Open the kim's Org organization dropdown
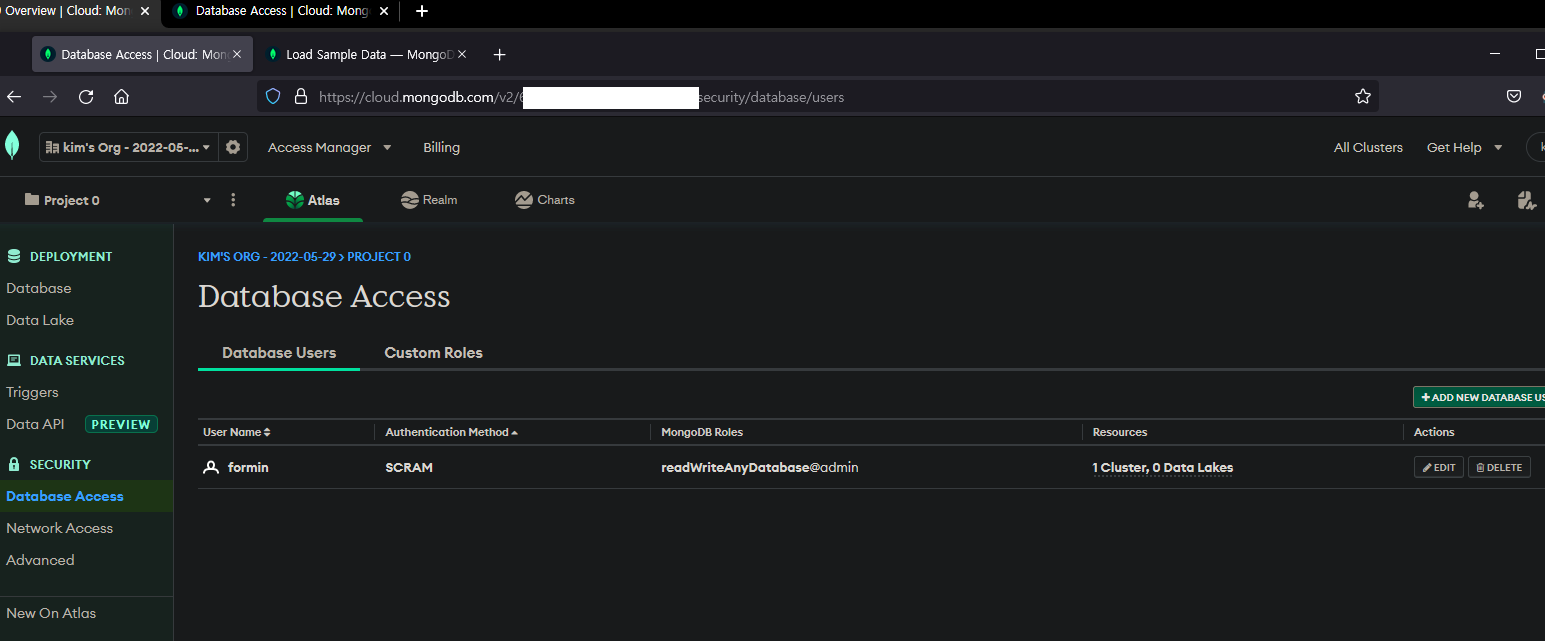This screenshot has height=641, width=1545. 128,147
